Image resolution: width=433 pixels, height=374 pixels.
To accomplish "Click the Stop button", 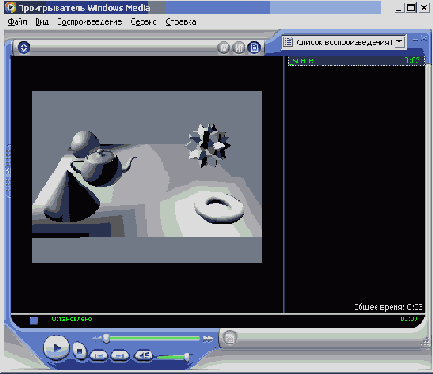I will tap(79, 351).
